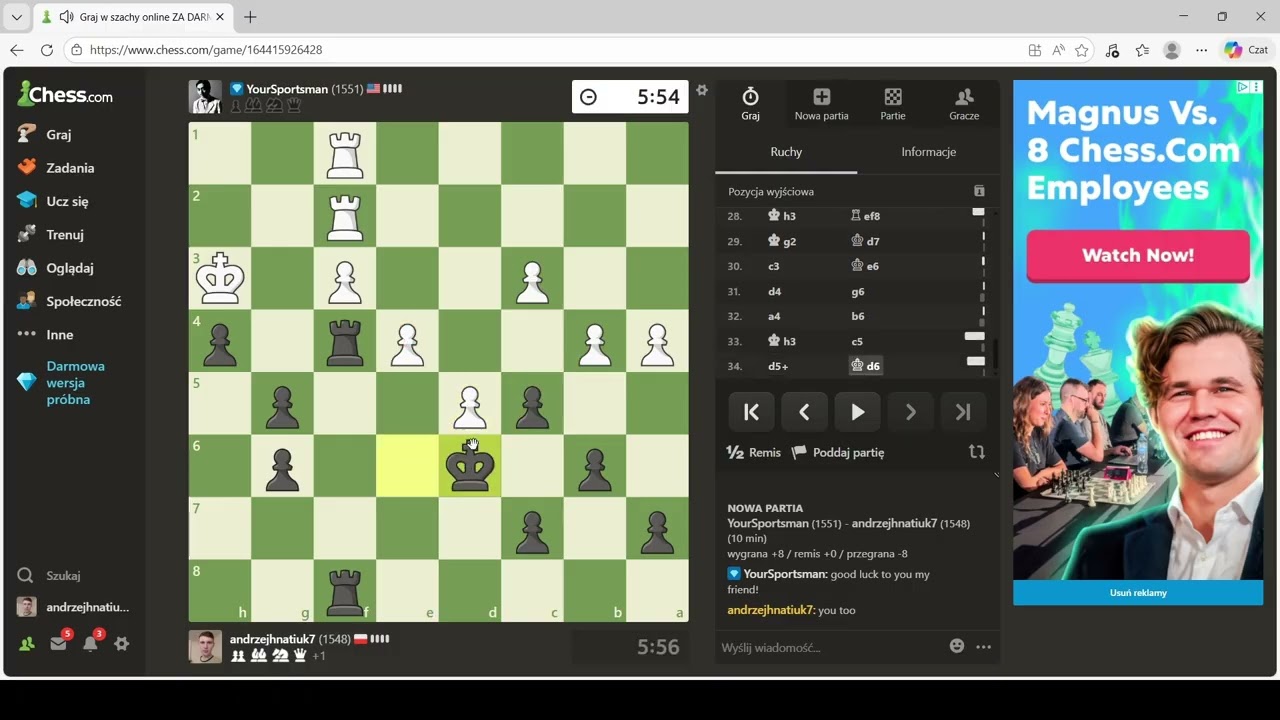
Task: Reload the page
Action: click(x=46, y=50)
